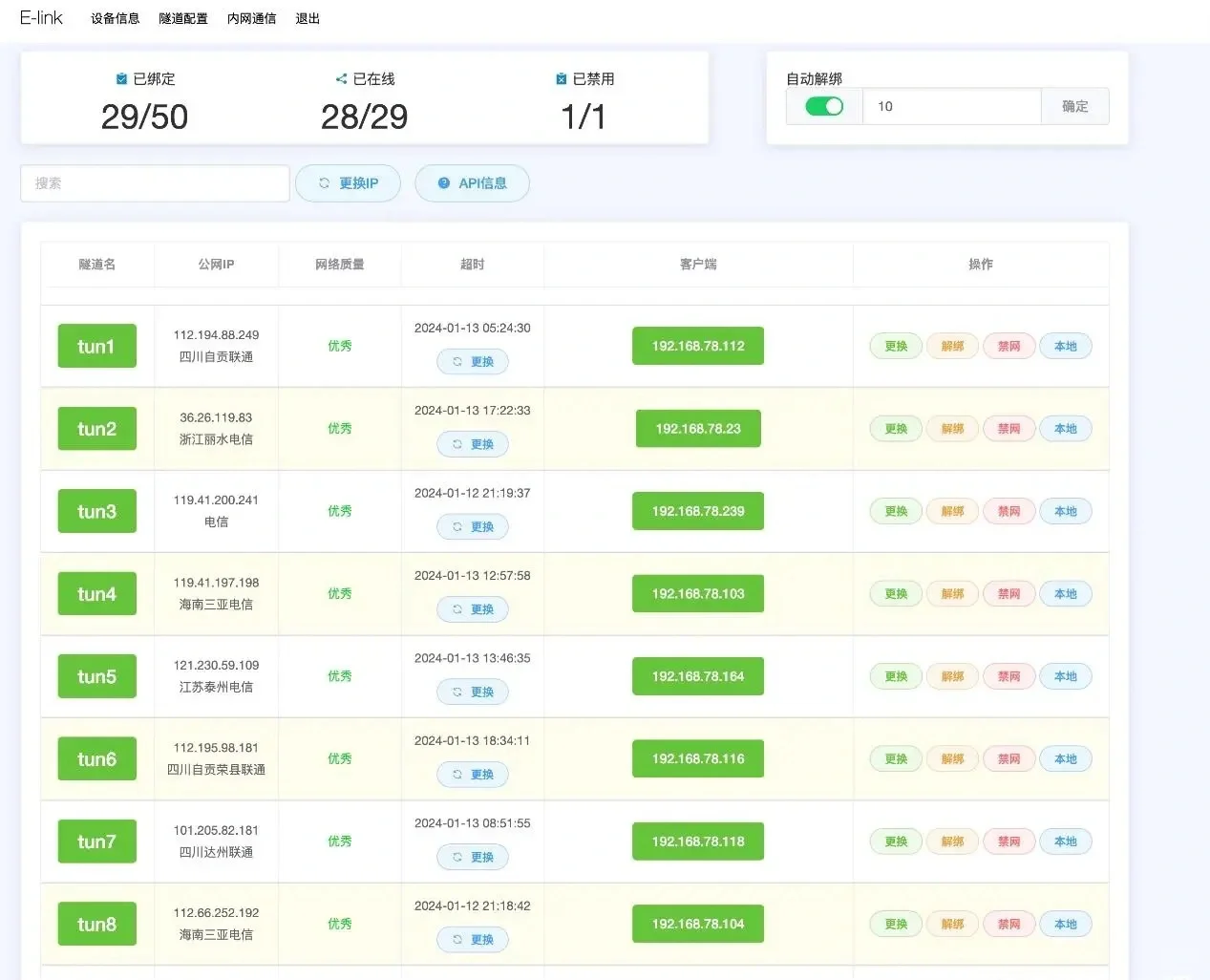This screenshot has height=980, width=1210.
Task: Click the auto-unbind value field showing 10
Action: [951, 106]
